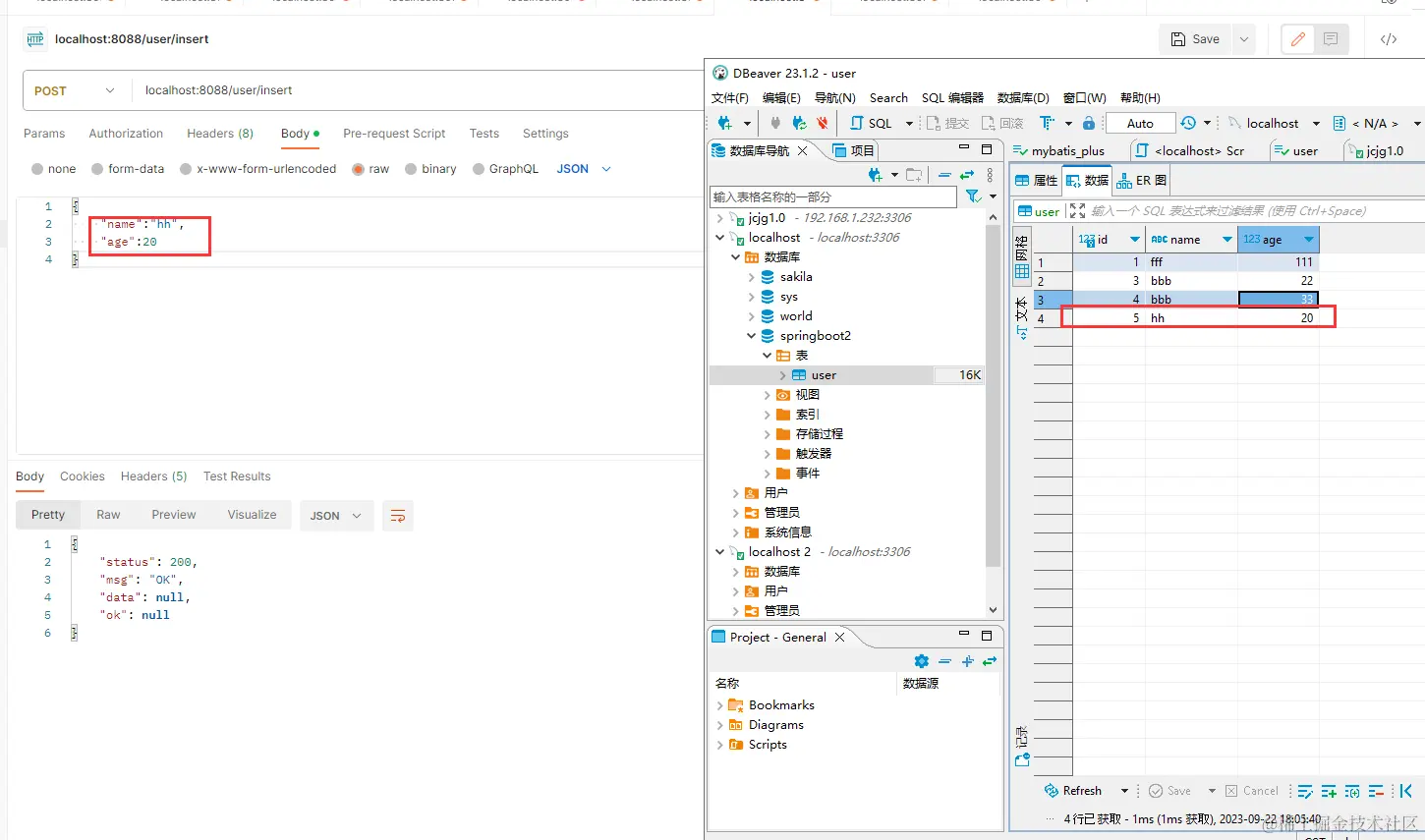Open the SQL 编辑器 menu in DBeaver
This screenshot has height=840, width=1425.
pyautogui.click(x=952, y=98)
